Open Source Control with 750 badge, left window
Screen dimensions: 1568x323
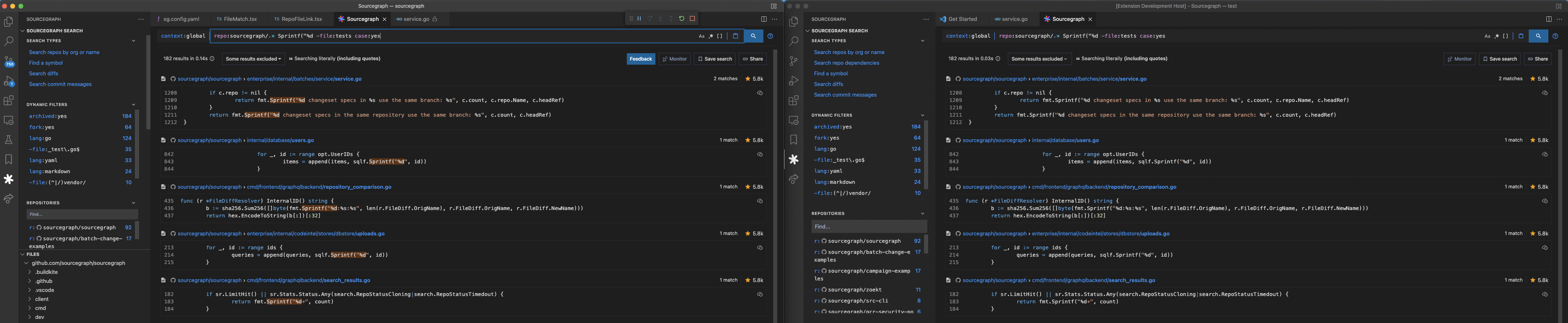tap(9, 61)
